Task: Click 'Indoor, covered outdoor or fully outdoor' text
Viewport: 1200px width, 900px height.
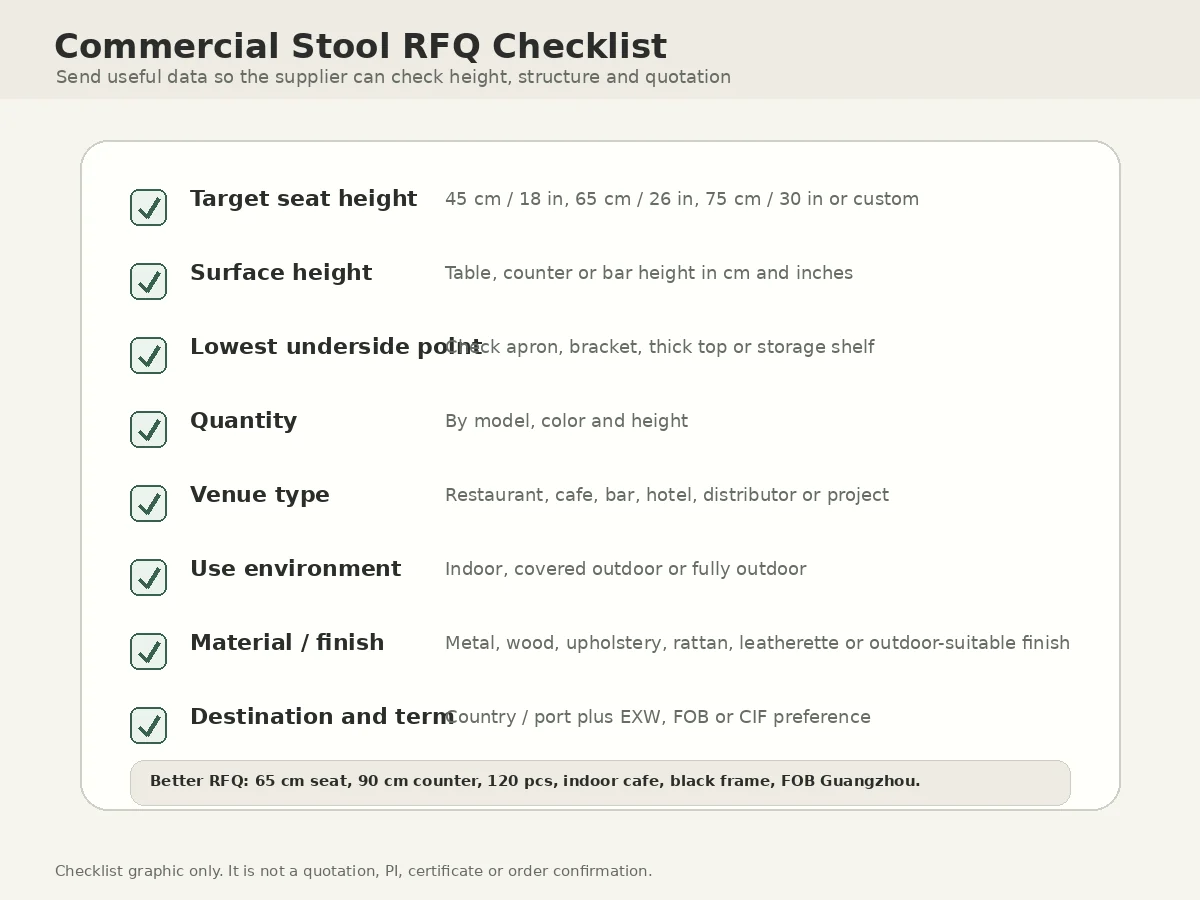Action: [x=625, y=569]
